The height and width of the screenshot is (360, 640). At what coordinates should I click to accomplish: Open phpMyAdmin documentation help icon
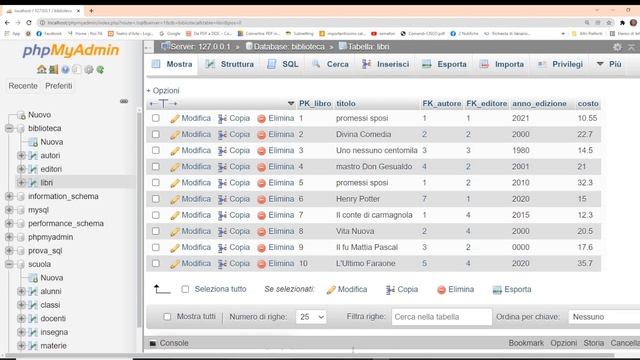click(x=65, y=69)
